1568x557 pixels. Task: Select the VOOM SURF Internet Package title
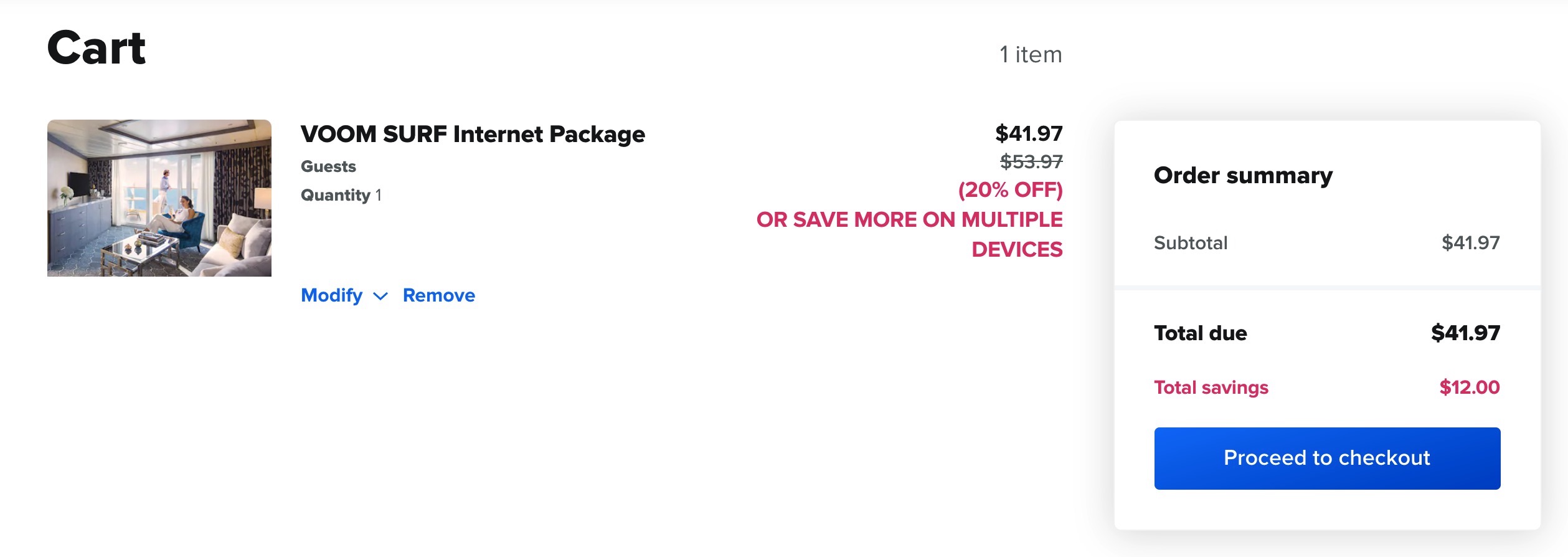(x=473, y=134)
